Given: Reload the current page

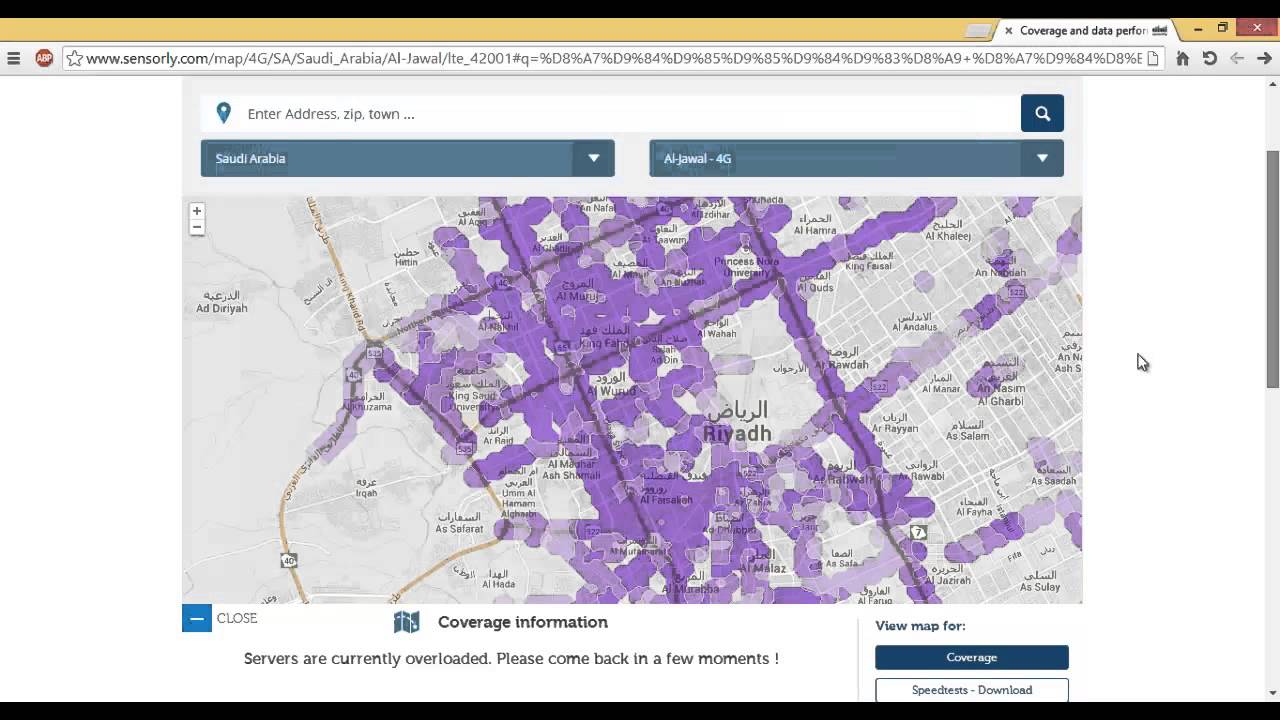Looking at the screenshot, I should (x=1210, y=58).
